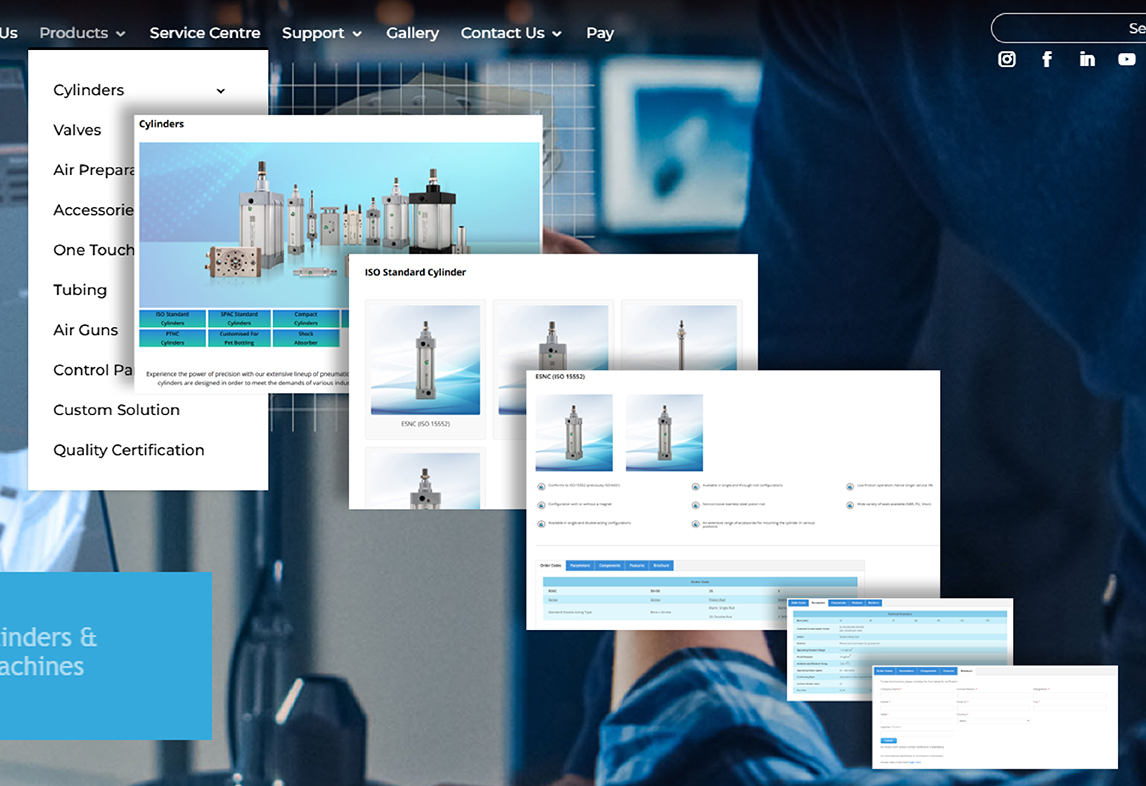Open the Facebook social icon
Viewport: 1146px width, 786px height.
[1047, 59]
